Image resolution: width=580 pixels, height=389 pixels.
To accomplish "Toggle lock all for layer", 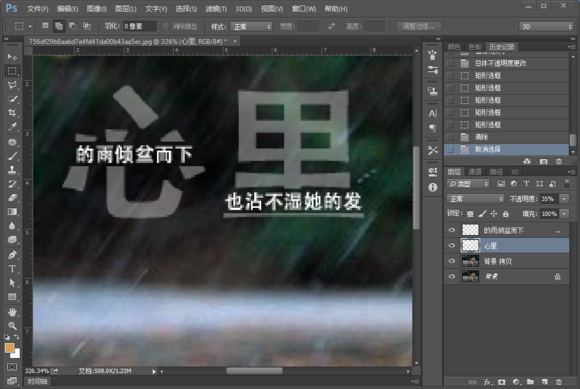I will point(506,214).
